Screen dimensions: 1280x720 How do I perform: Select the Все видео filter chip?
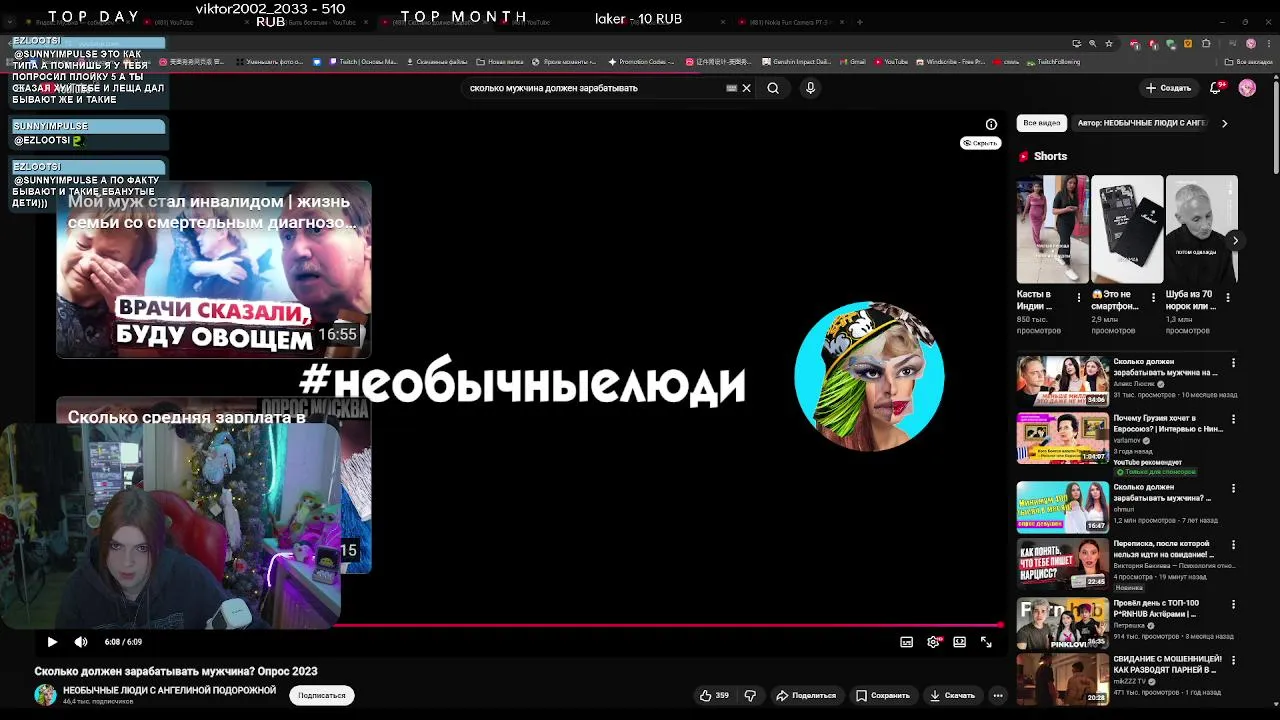[x=1042, y=123]
